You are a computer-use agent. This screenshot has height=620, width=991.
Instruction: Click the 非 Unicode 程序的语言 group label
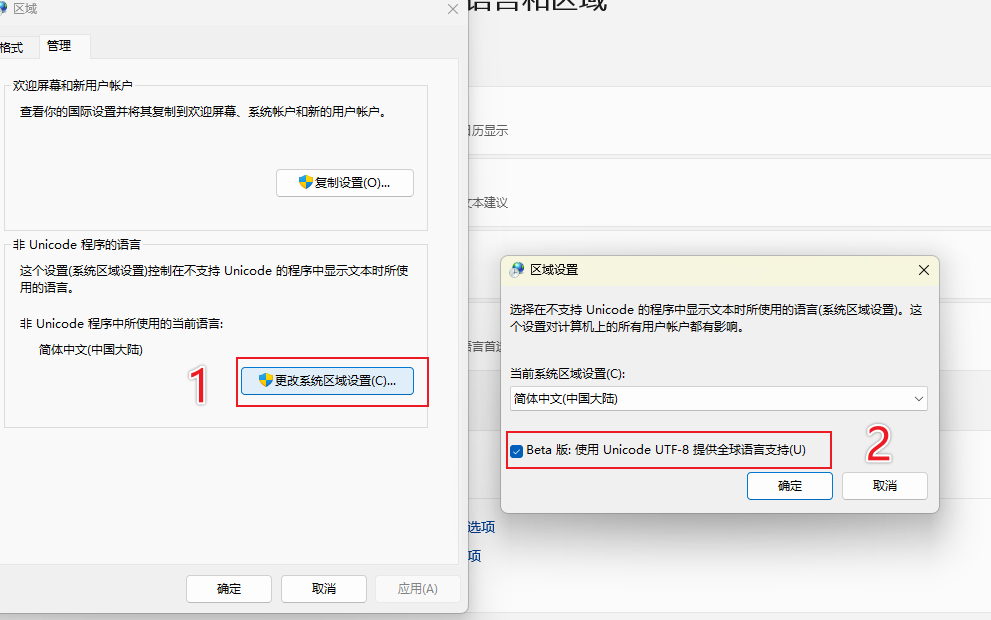pyautogui.click(x=76, y=245)
